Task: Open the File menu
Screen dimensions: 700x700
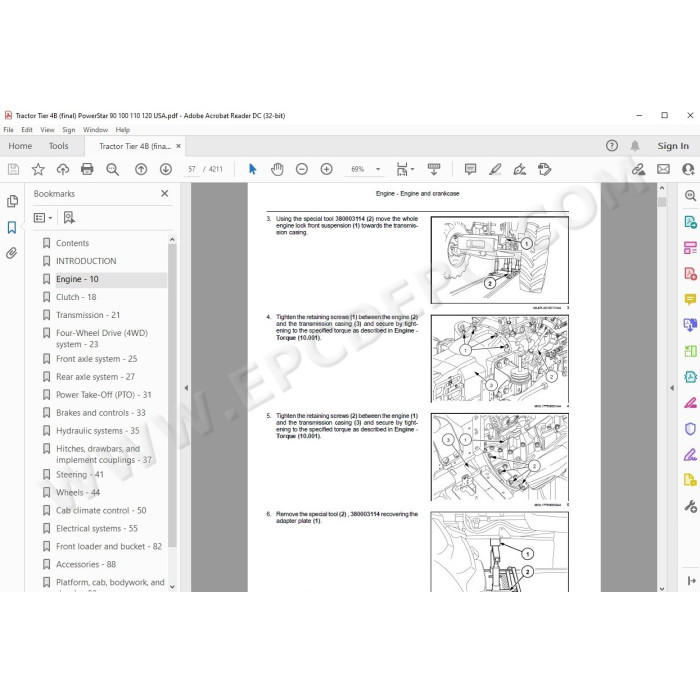Action: (x=8, y=129)
